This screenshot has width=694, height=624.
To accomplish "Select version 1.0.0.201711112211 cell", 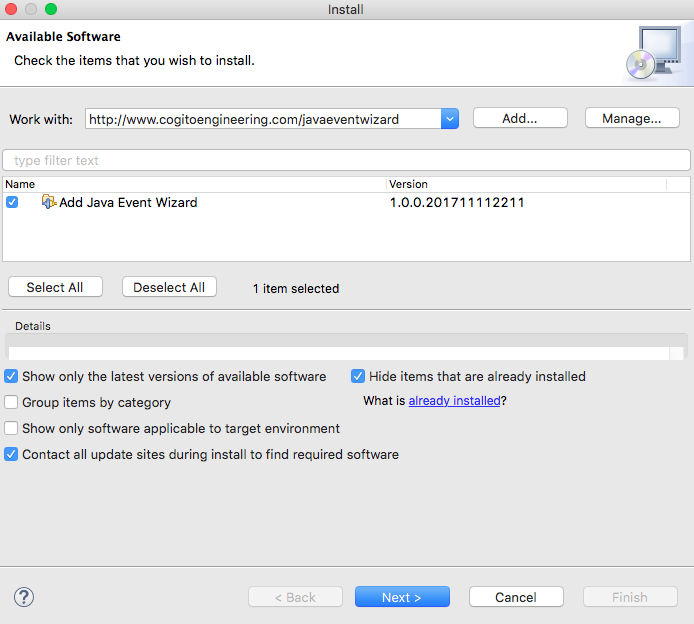I will point(457,203).
